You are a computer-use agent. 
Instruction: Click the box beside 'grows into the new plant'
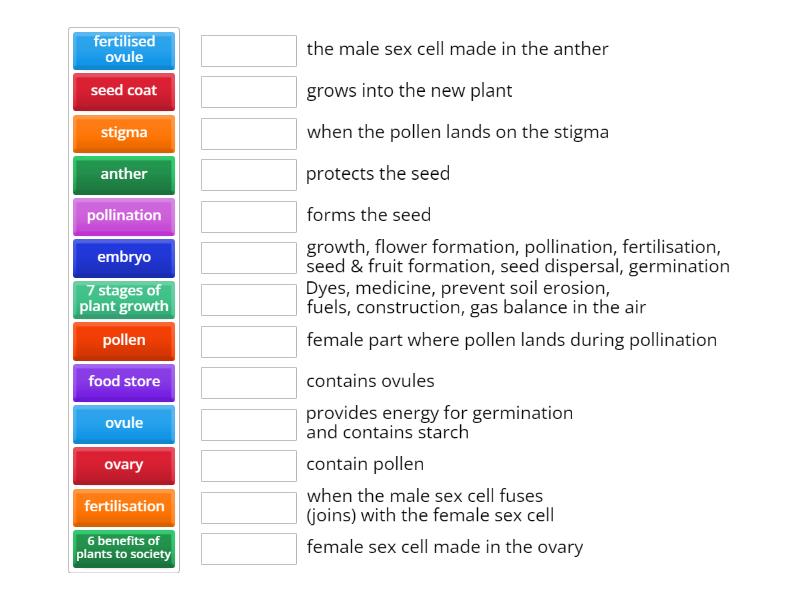[248, 90]
